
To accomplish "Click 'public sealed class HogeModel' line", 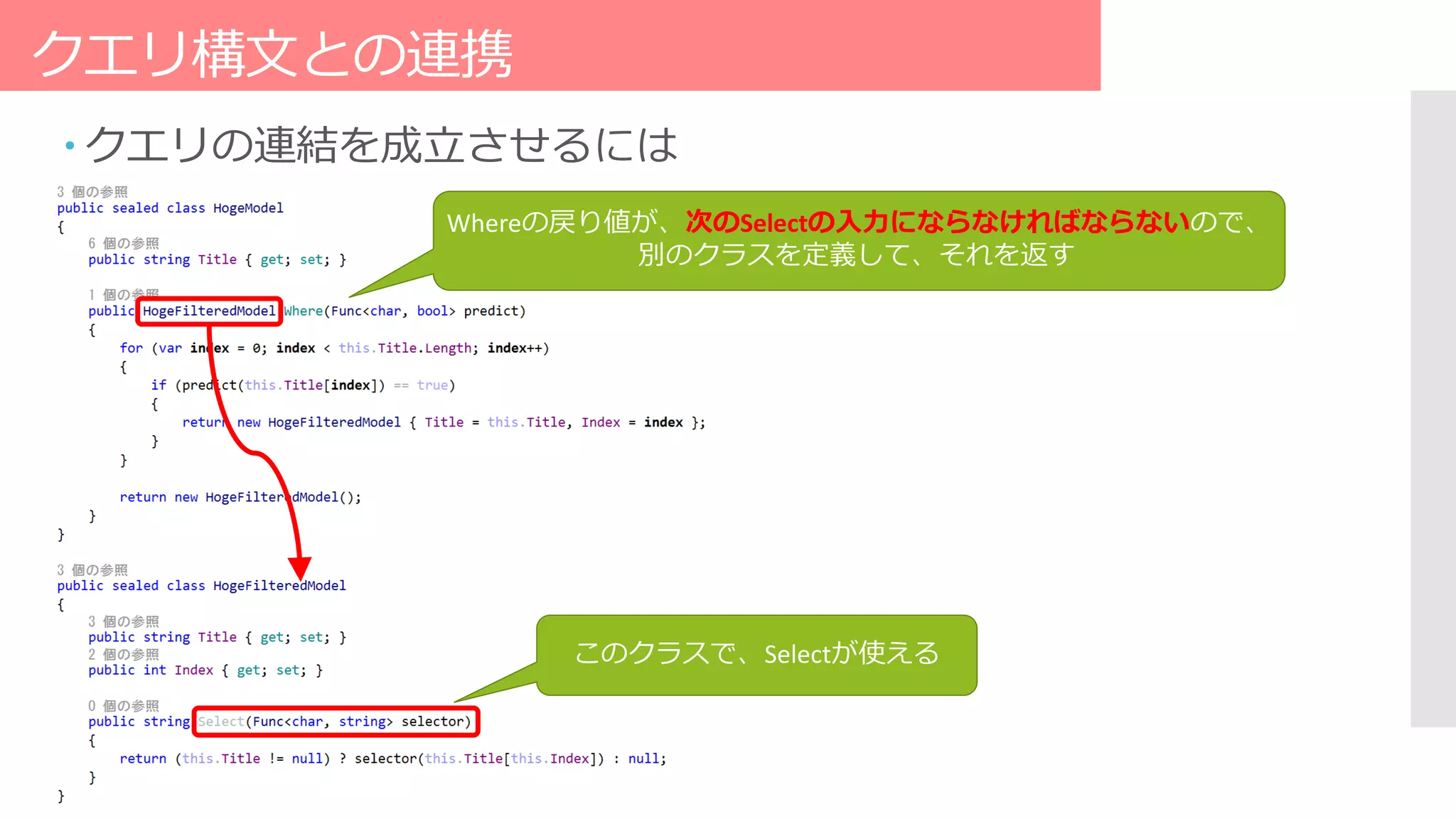I will 170,208.
